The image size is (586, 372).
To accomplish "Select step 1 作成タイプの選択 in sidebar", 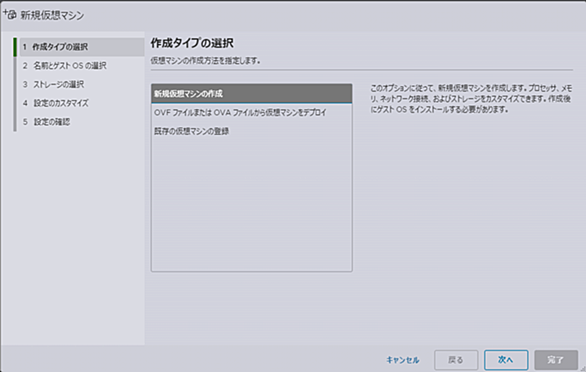I will pos(82,47).
